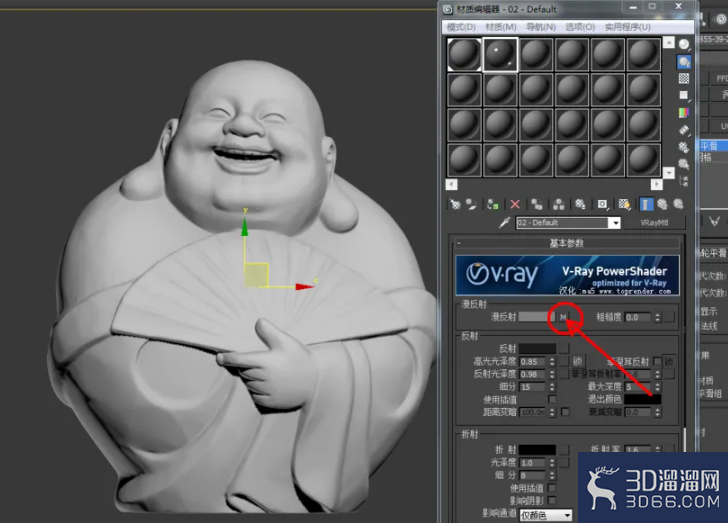Open material editor Options icon
Image resolution: width=728 pixels, height=523 pixels.
(x=684, y=147)
